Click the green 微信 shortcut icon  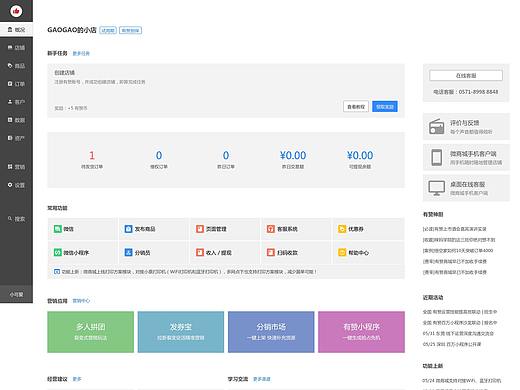pyautogui.click(x=58, y=229)
